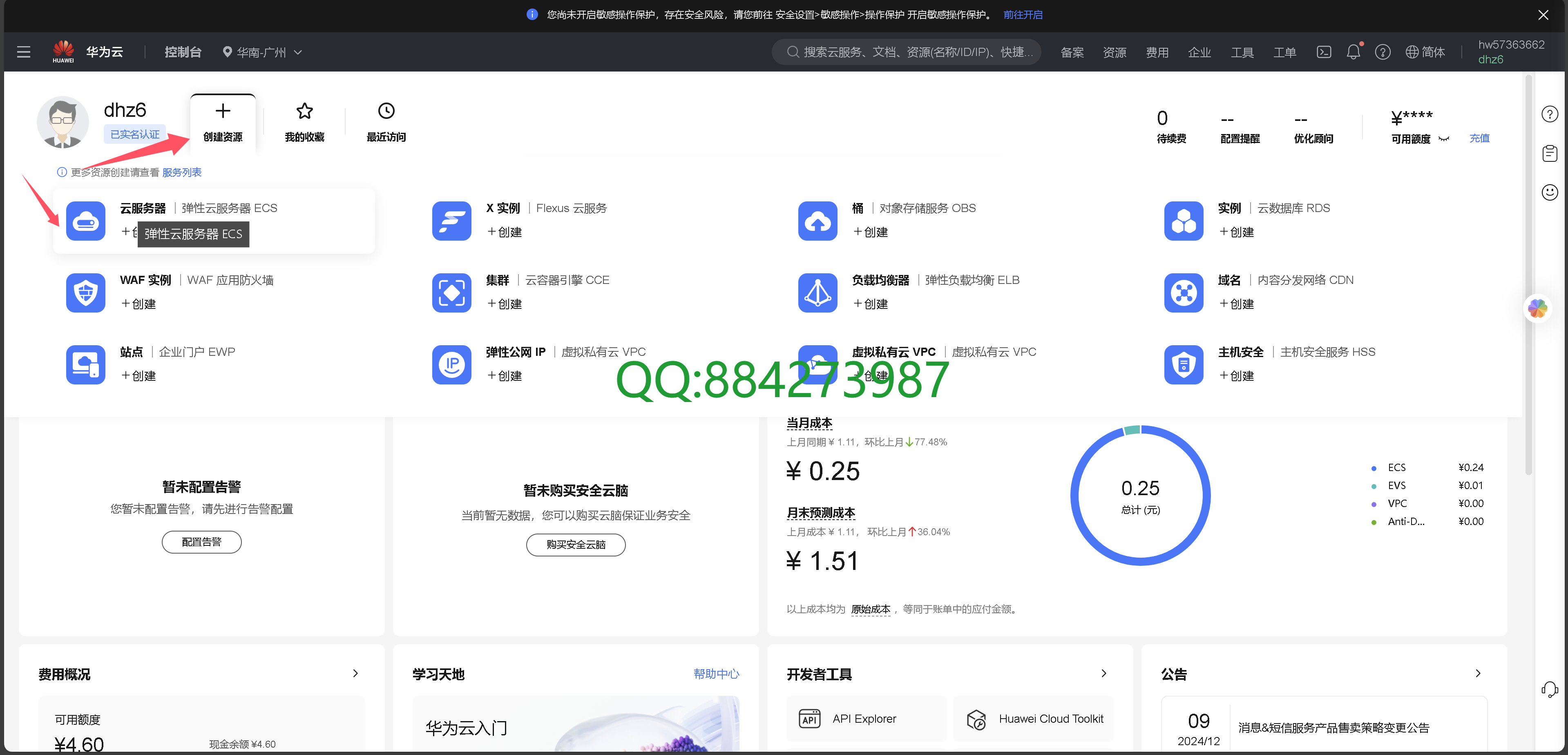Click the 控制台 console link
The width and height of the screenshot is (1568, 755).
point(183,52)
